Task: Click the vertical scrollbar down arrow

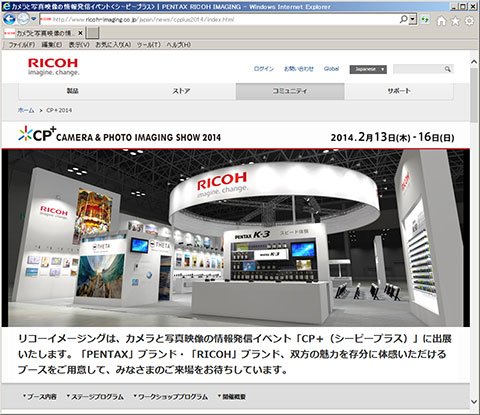Action: [474, 402]
